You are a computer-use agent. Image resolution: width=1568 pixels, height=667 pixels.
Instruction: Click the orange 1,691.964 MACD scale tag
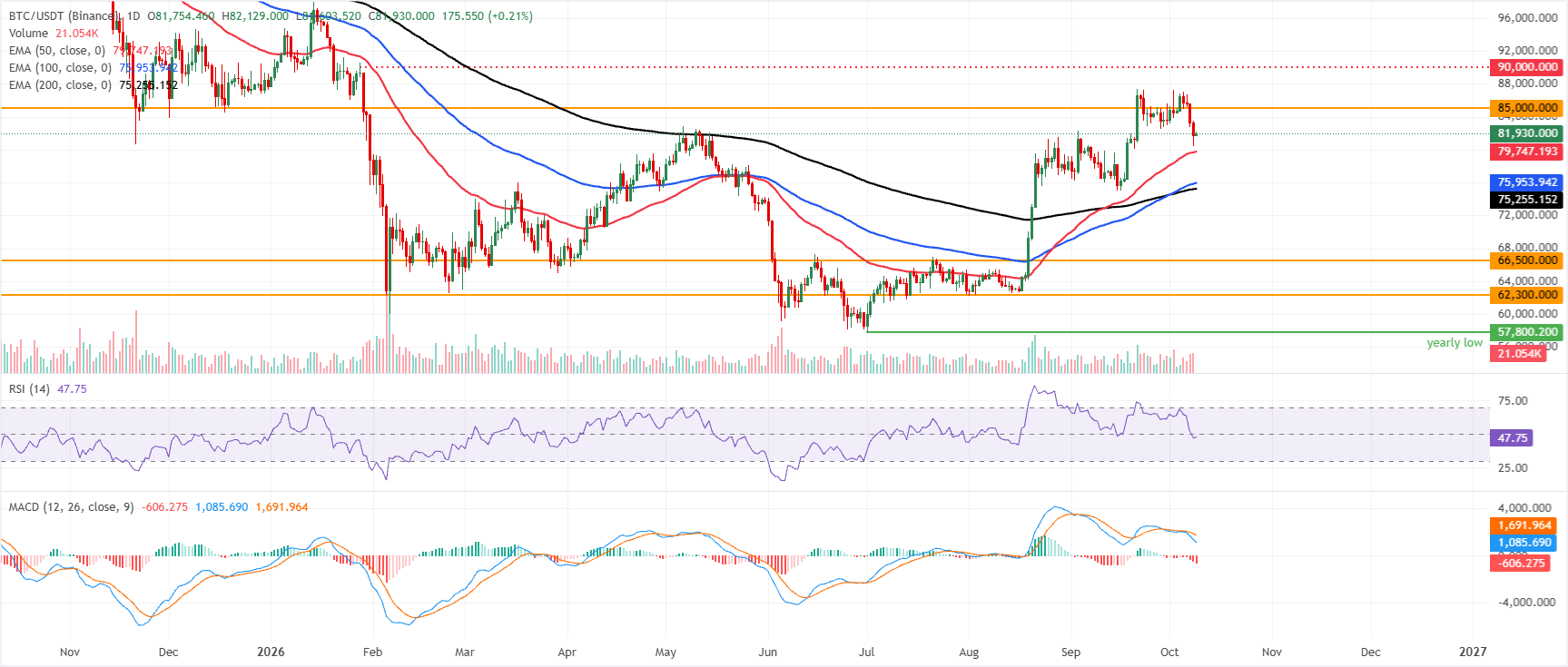(1525, 525)
